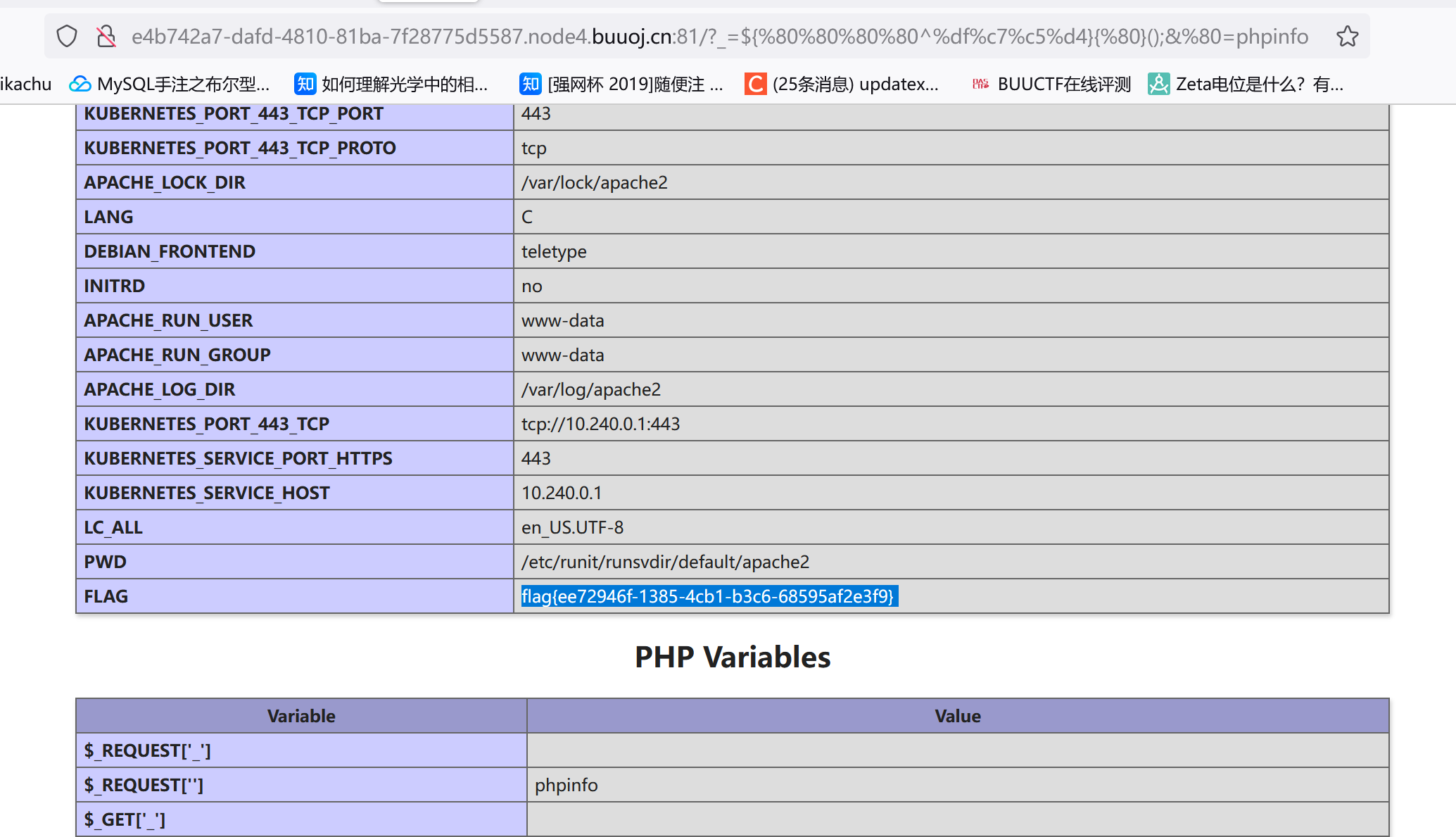Image resolution: width=1456 pixels, height=837 pixels.
Task: Click the cloud icon of the MySQL bookmark
Action: tap(80, 84)
